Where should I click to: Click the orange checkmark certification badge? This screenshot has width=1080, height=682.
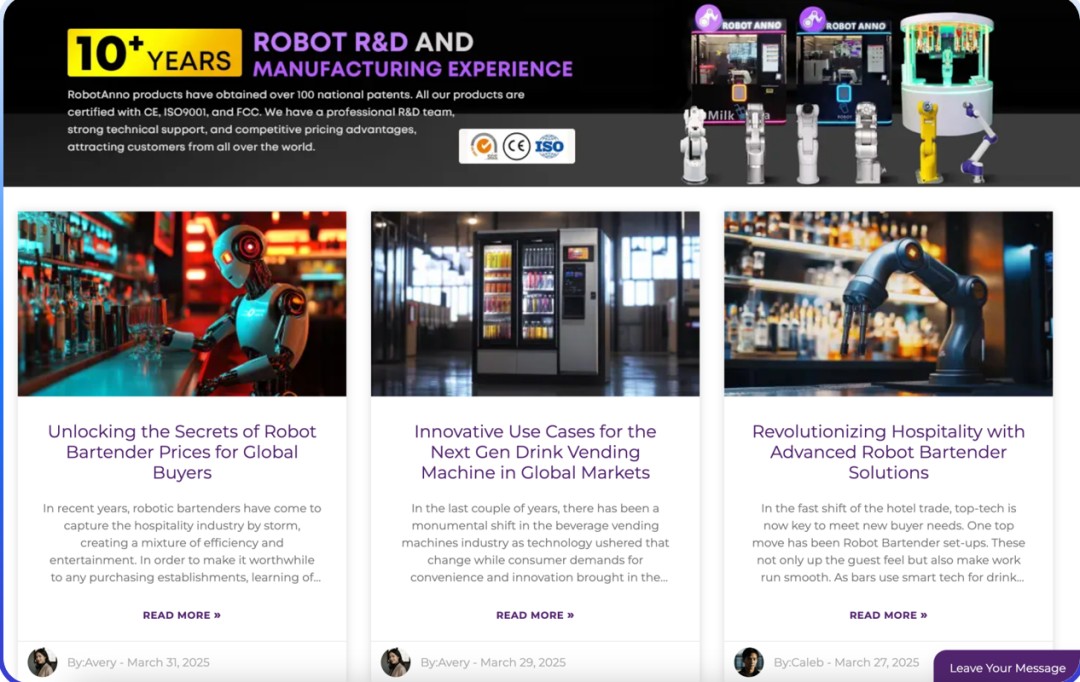point(484,146)
